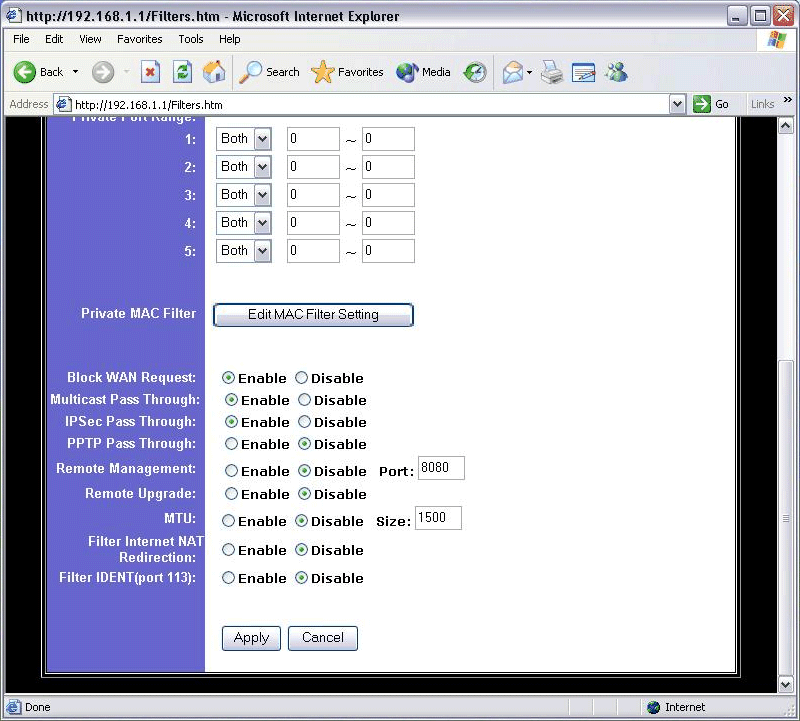This screenshot has width=800, height=721.
Task: Click the Remote Management Port field
Action: [x=441, y=468]
